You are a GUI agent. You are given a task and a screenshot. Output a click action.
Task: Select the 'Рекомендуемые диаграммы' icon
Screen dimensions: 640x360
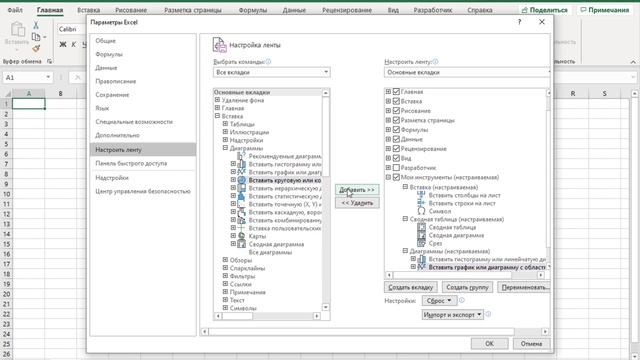pos(242,156)
